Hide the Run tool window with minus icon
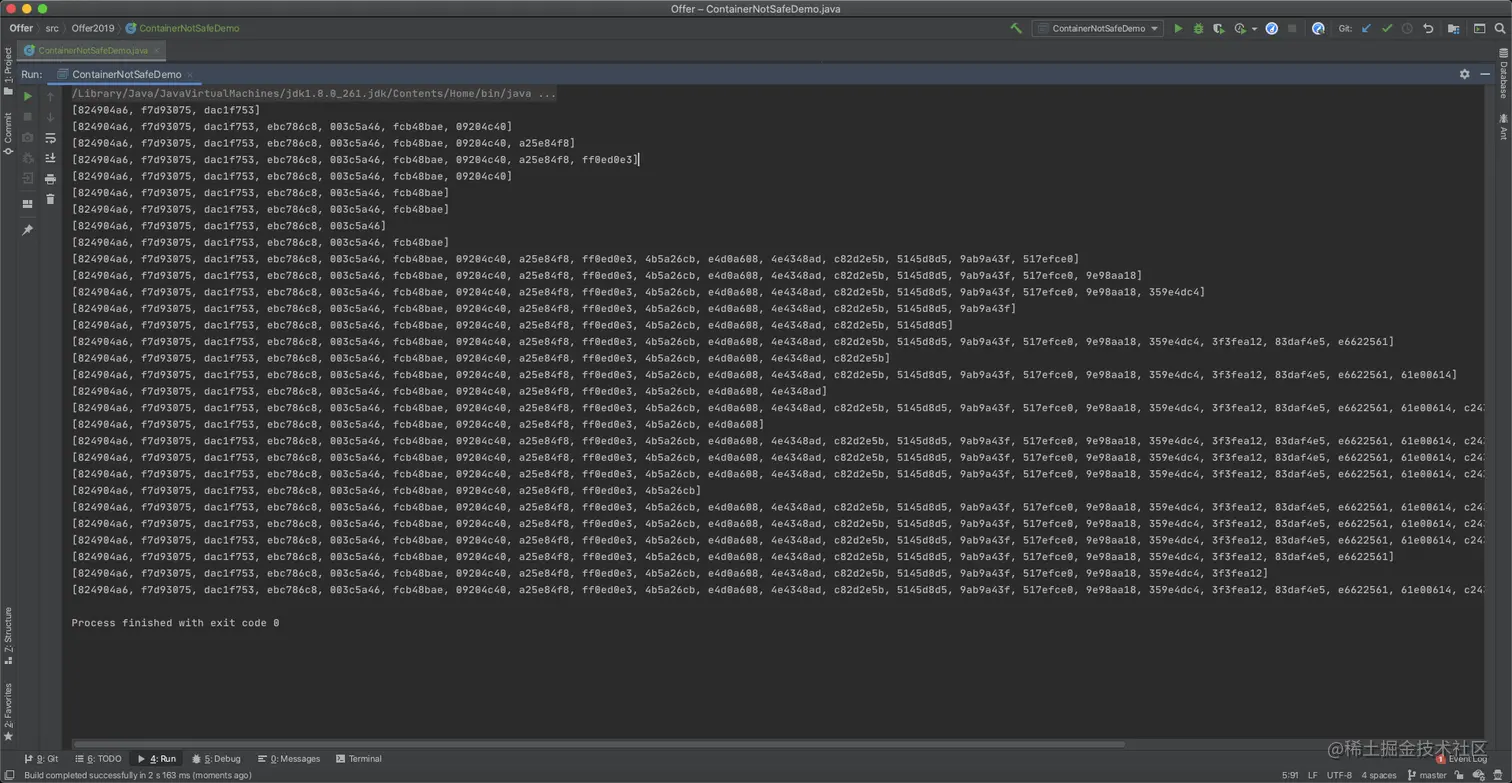 tap(1486, 74)
